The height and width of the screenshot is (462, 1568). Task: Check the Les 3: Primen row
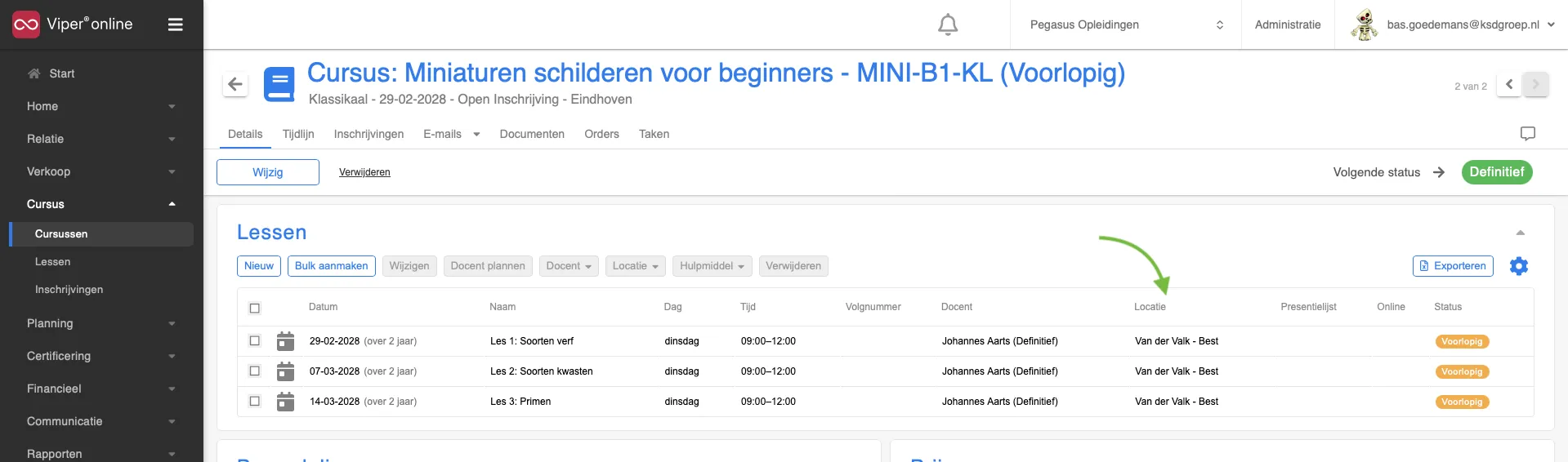coord(255,402)
